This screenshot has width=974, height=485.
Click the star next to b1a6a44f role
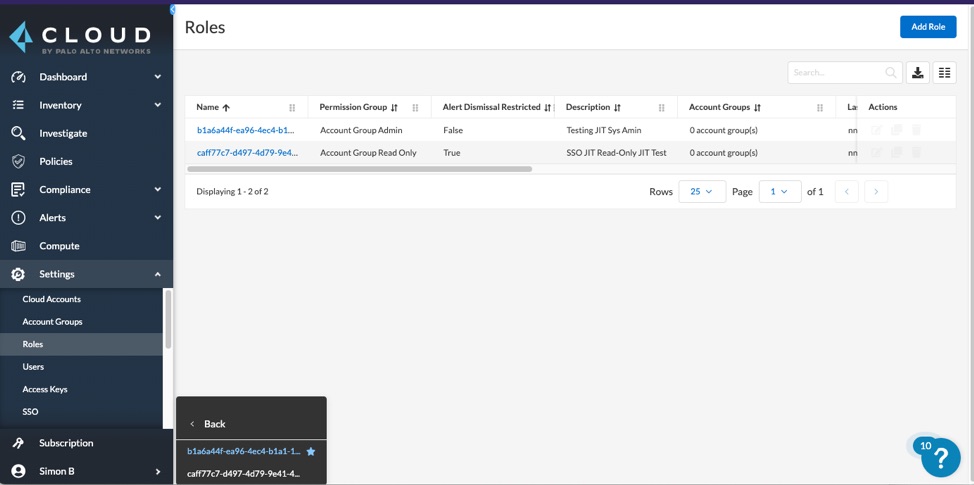pyautogui.click(x=311, y=452)
